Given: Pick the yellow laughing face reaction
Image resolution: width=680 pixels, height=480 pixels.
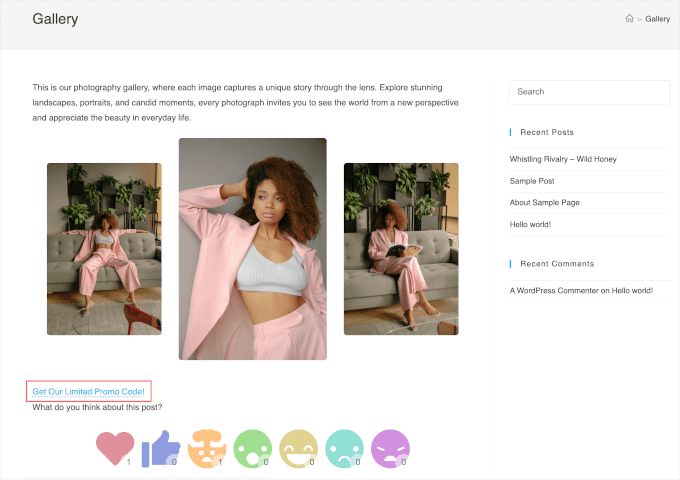Looking at the screenshot, I should pyautogui.click(x=298, y=448).
